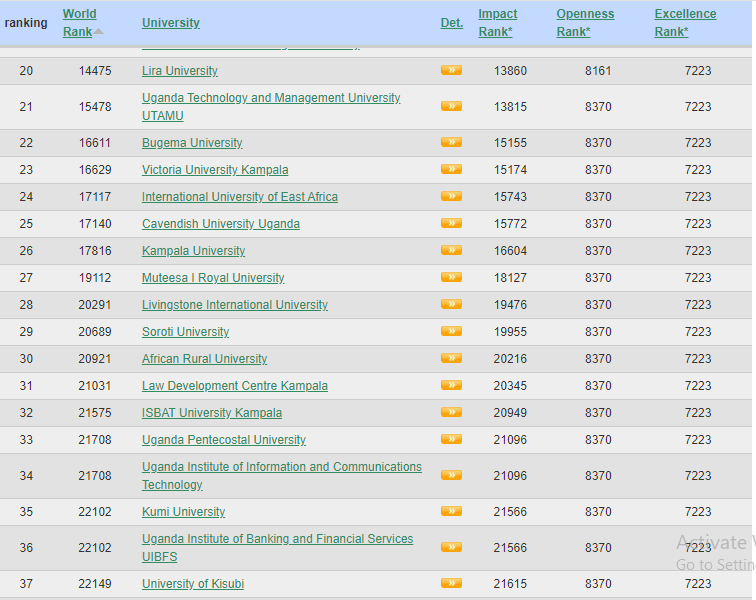
Task: Sort table by University column header
Action: (171, 23)
